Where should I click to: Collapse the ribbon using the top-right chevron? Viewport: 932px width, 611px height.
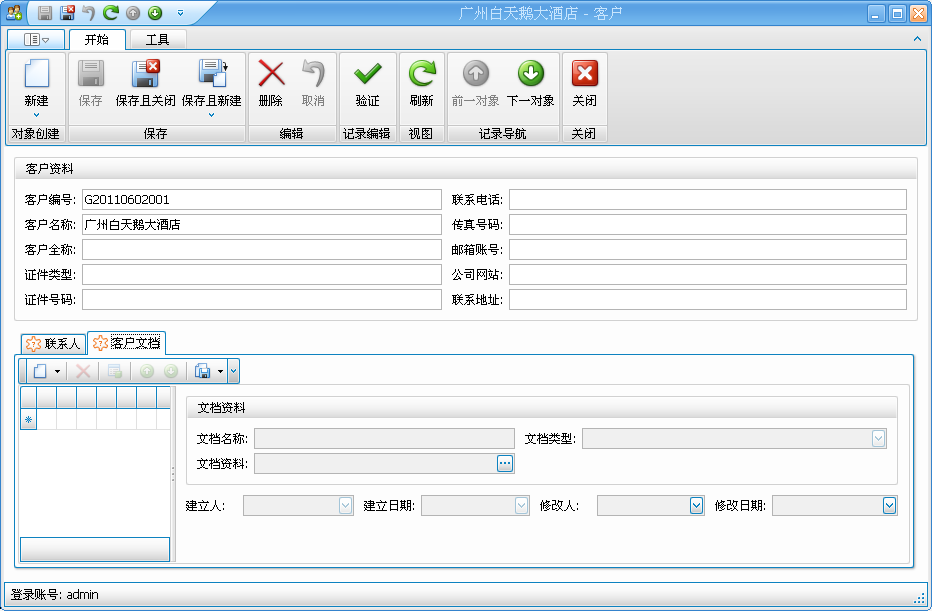click(917, 39)
